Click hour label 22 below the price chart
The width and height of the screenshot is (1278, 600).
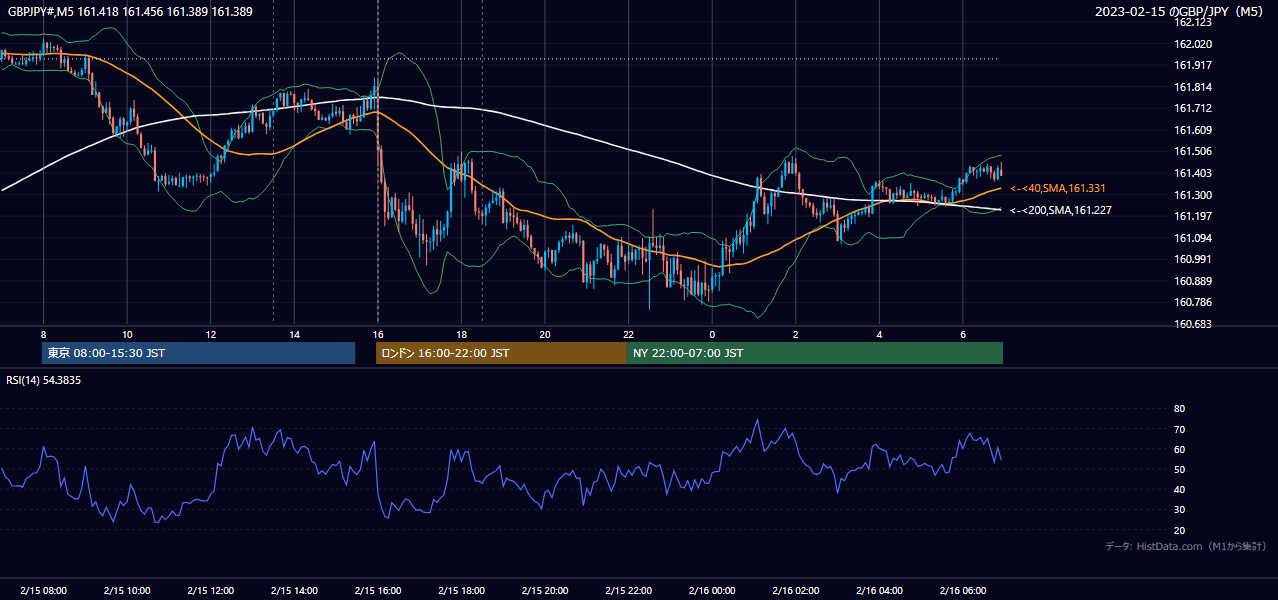(x=628, y=334)
